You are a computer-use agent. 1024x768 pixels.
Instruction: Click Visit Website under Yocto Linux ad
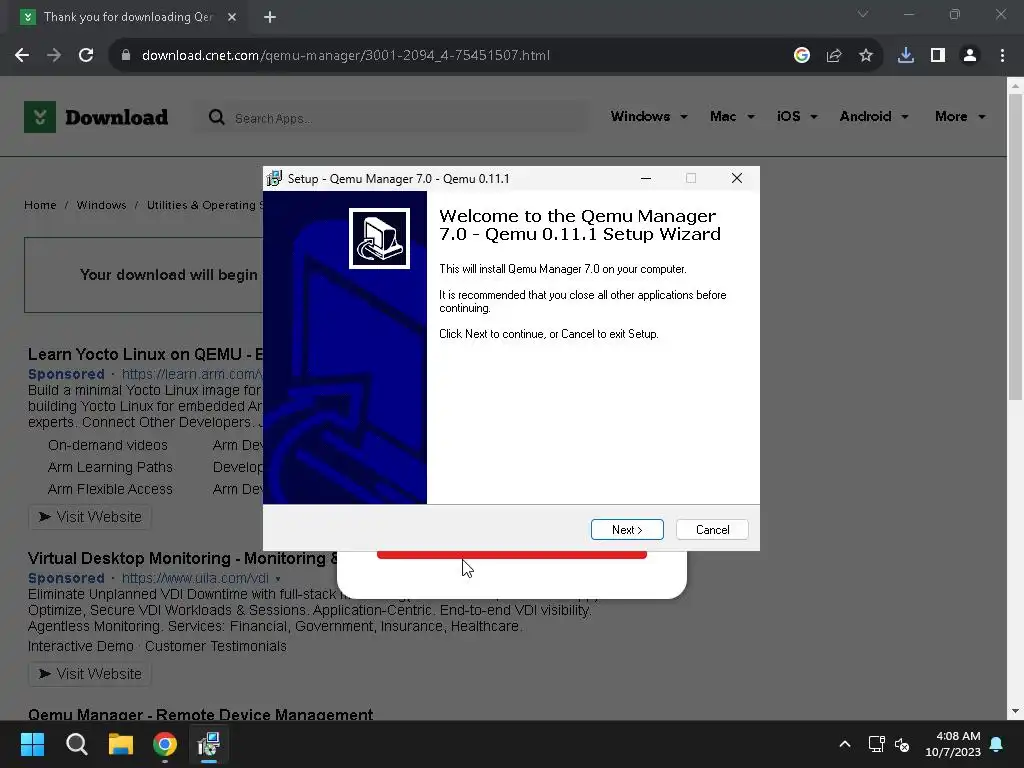pos(90,517)
